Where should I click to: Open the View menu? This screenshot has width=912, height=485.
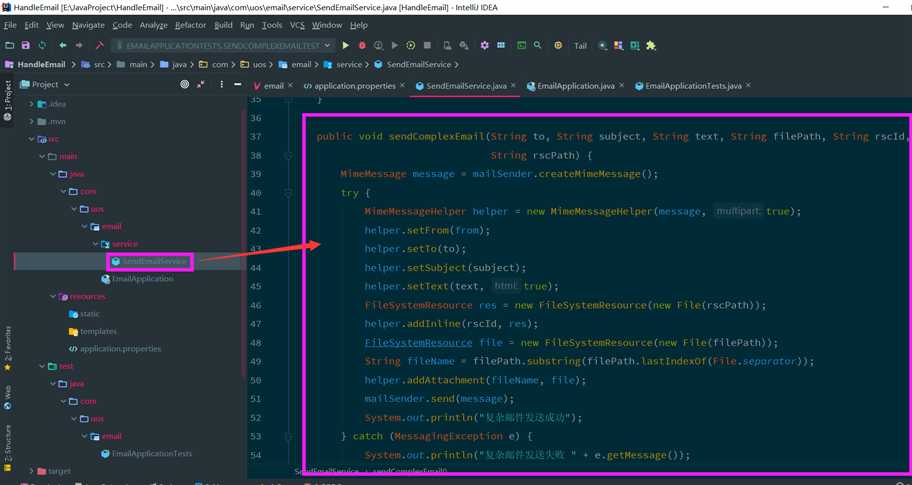pos(55,25)
